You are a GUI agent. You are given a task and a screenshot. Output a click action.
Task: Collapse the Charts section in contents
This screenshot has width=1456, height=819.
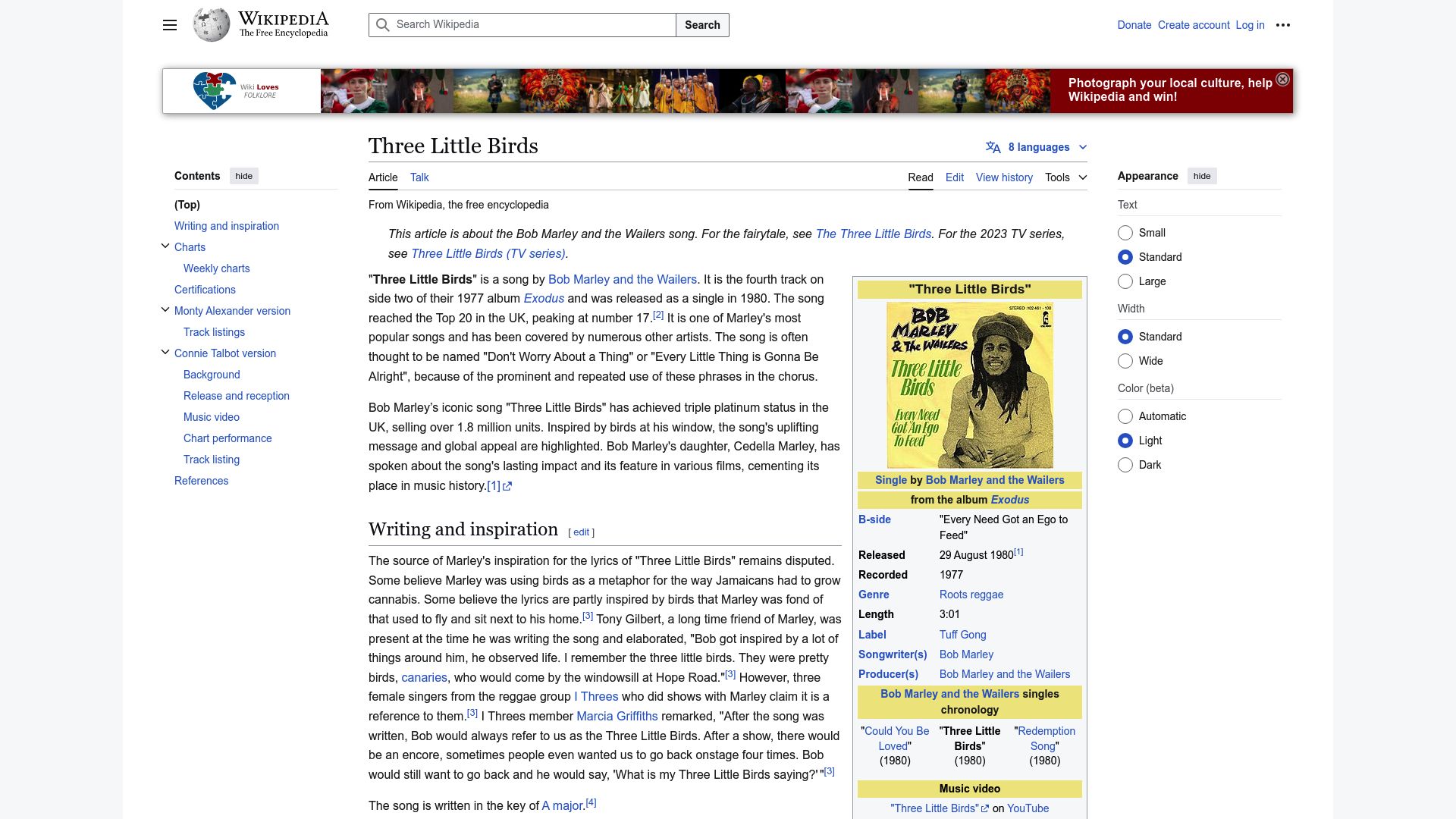tap(165, 246)
